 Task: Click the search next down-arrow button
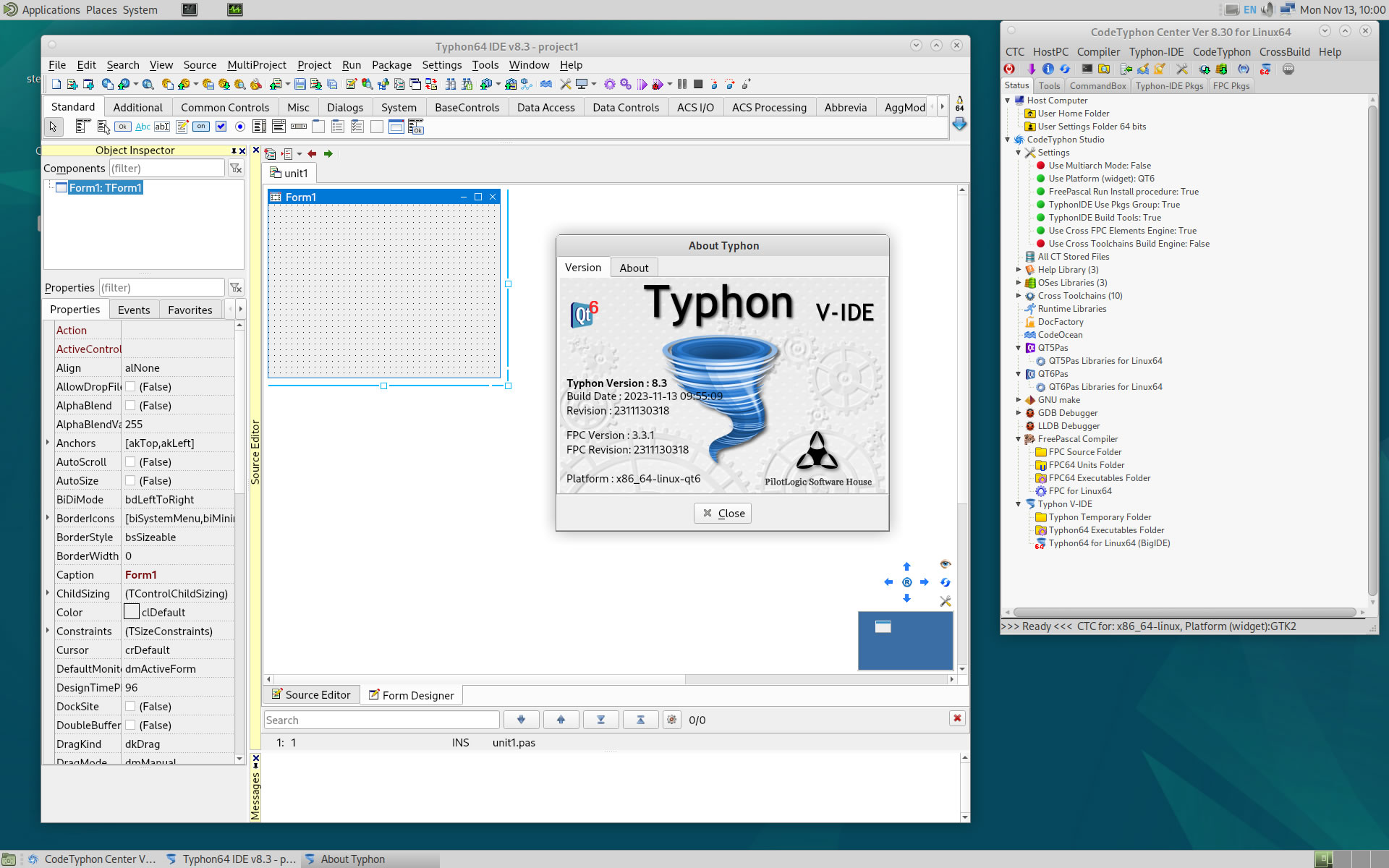pos(521,720)
